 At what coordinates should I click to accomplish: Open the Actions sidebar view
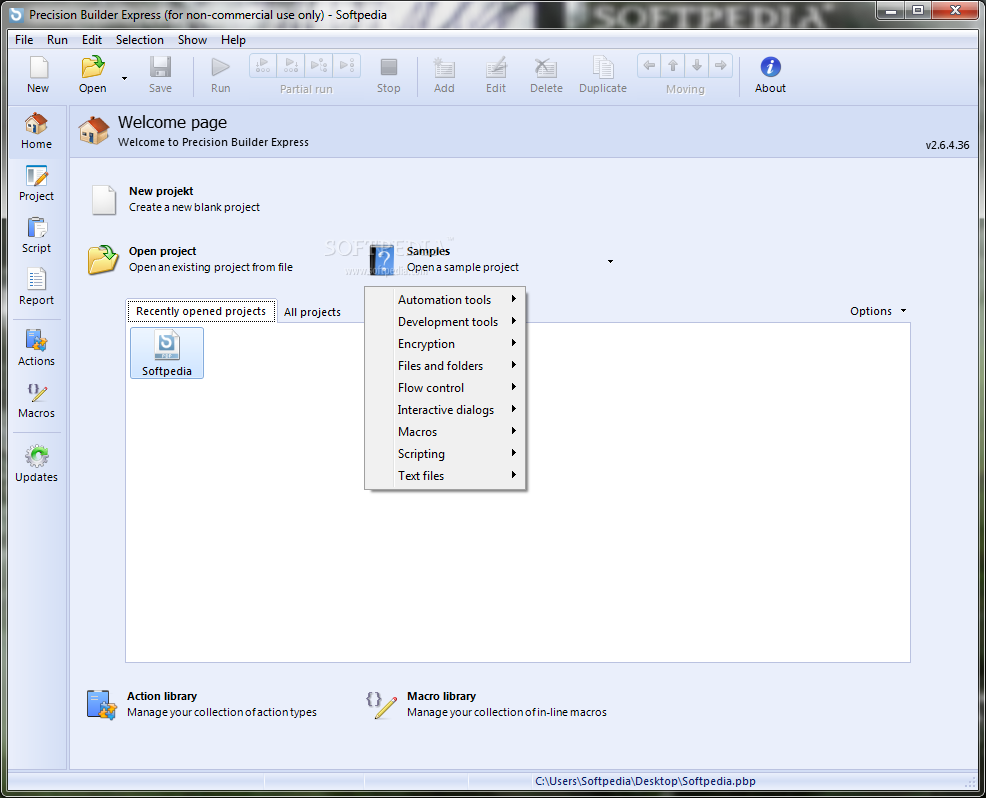(36, 348)
